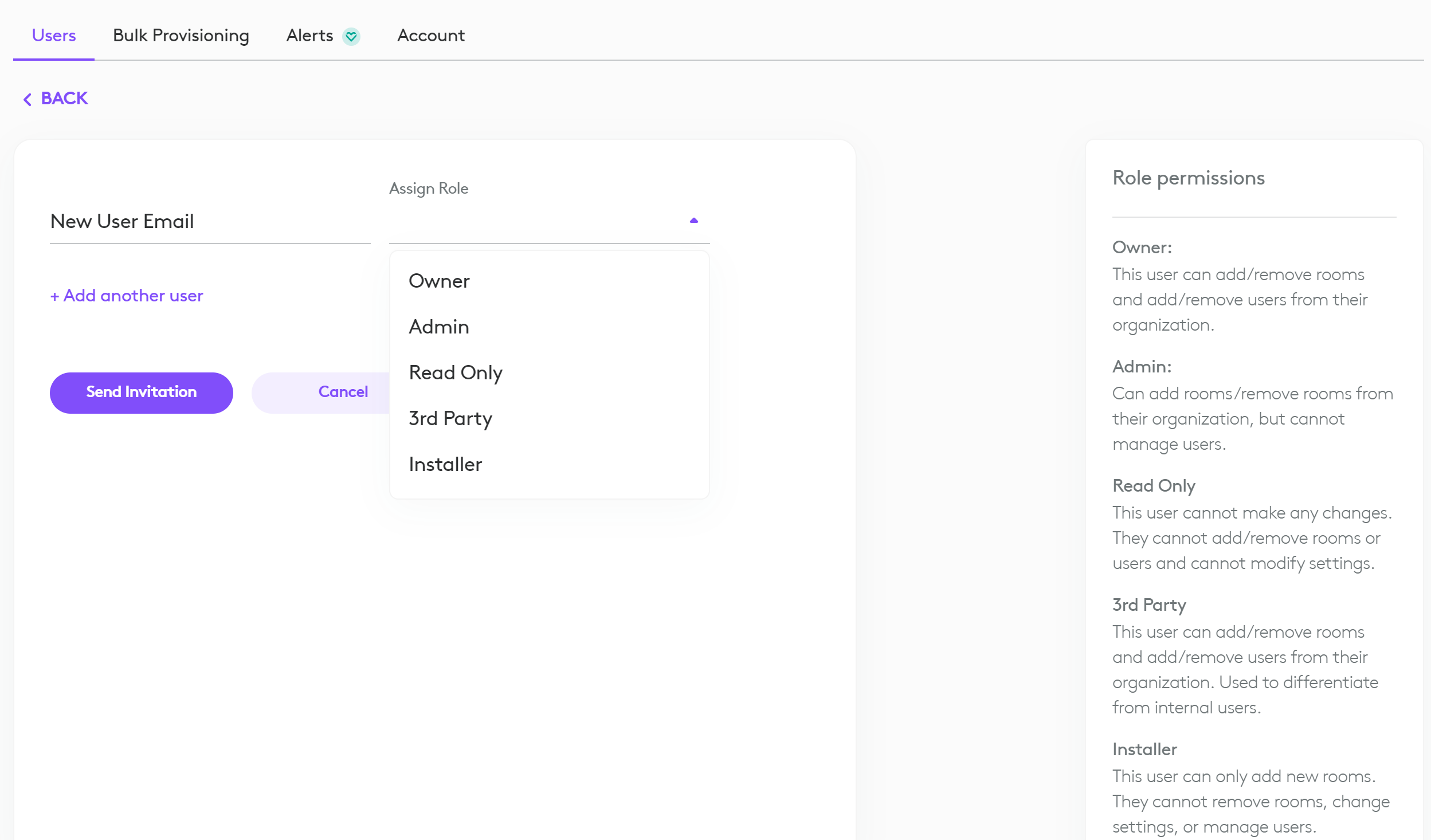Select the Users tab
1431x840 pixels.
[x=54, y=36]
